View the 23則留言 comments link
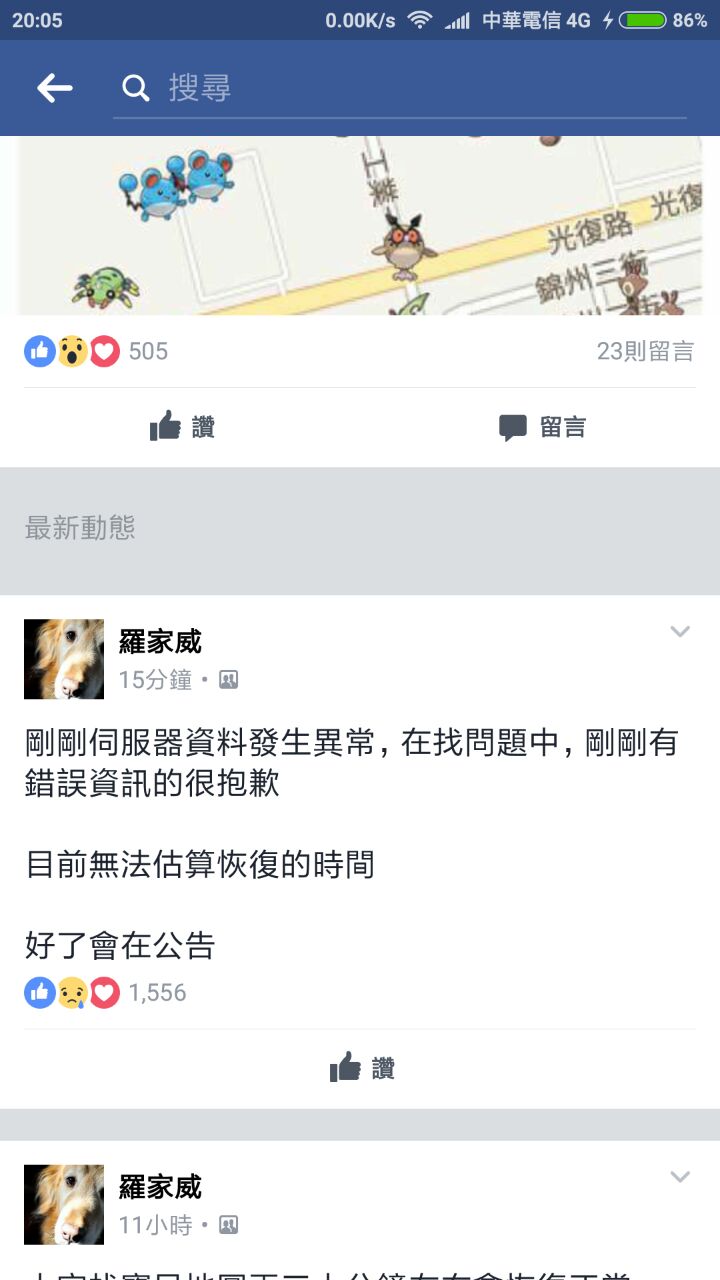This screenshot has height=1280, width=720. tap(645, 351)
